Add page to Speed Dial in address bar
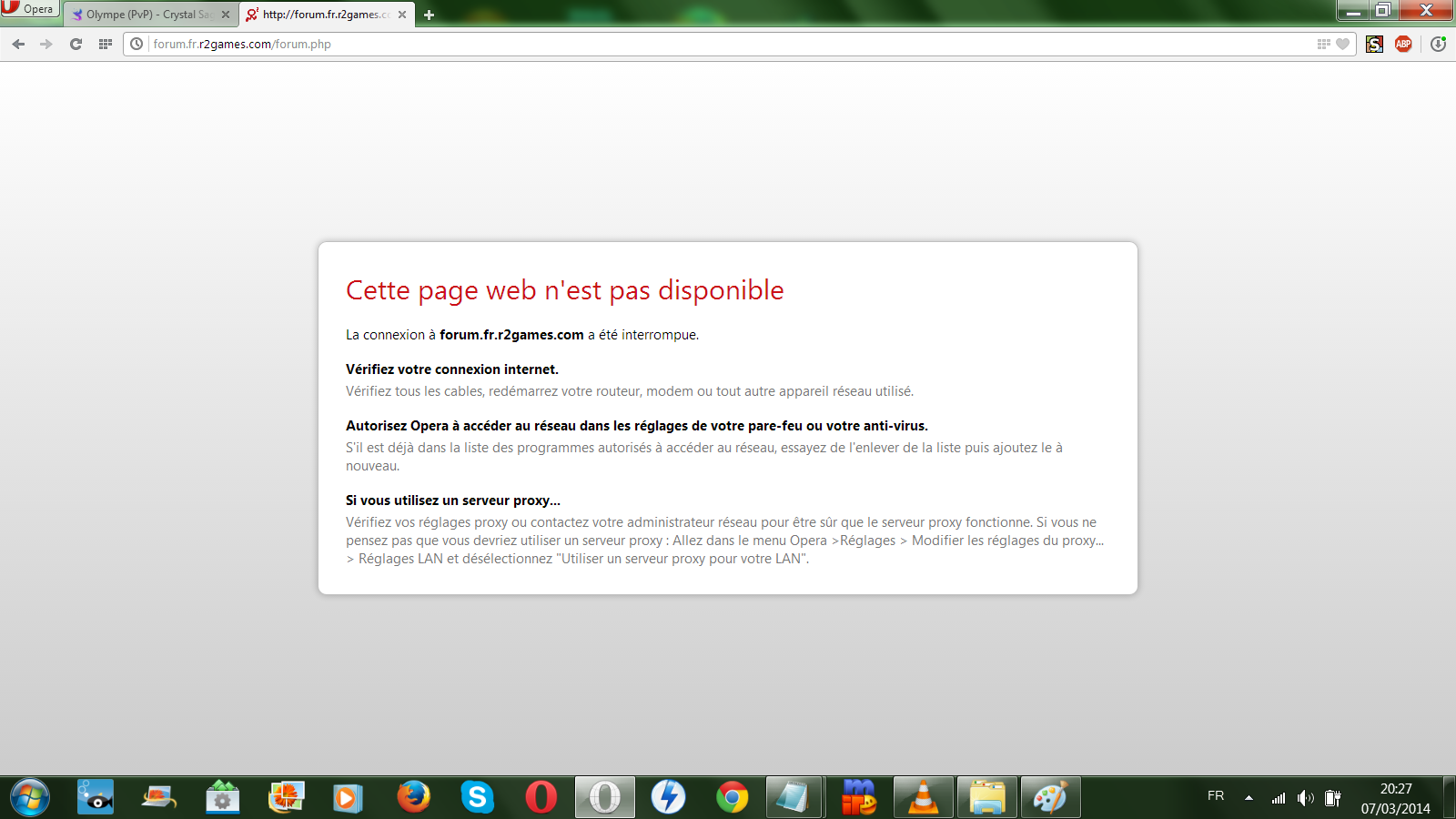This screenshot has width=1456, height=819. click(1323, 44)
